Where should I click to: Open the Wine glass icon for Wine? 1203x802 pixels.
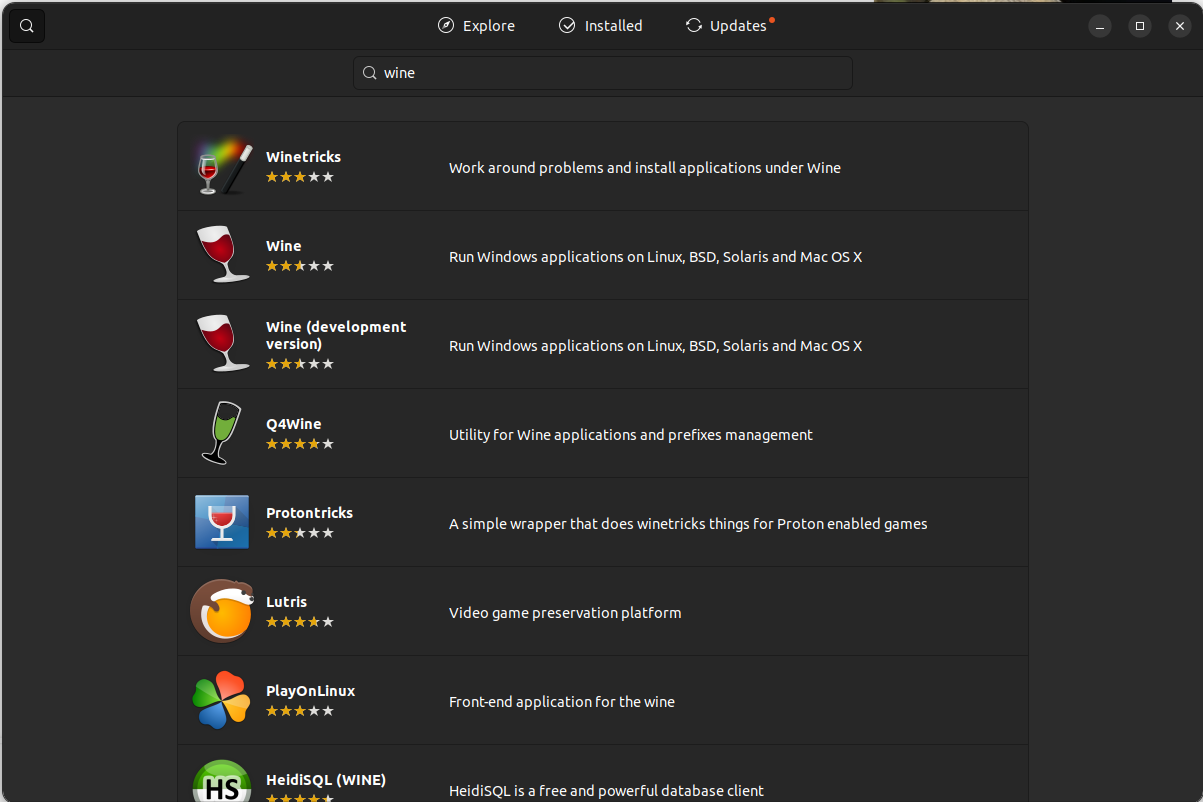(221, 255)
